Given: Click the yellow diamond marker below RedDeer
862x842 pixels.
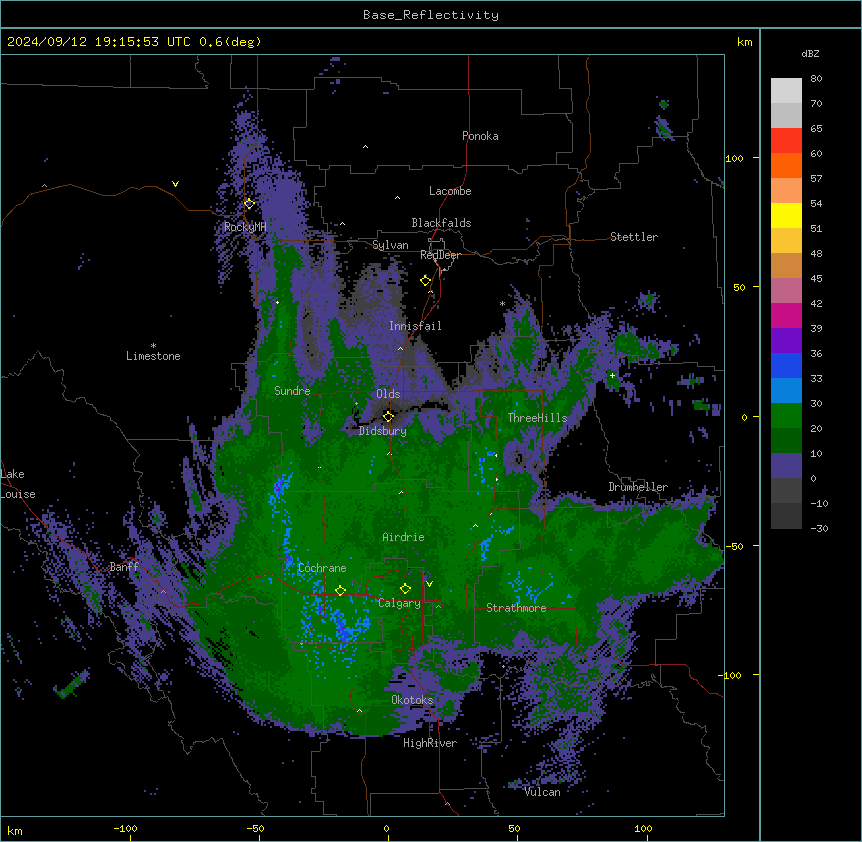Looking at the screenshot, I should pyautogui.click(x=425, y=281).
